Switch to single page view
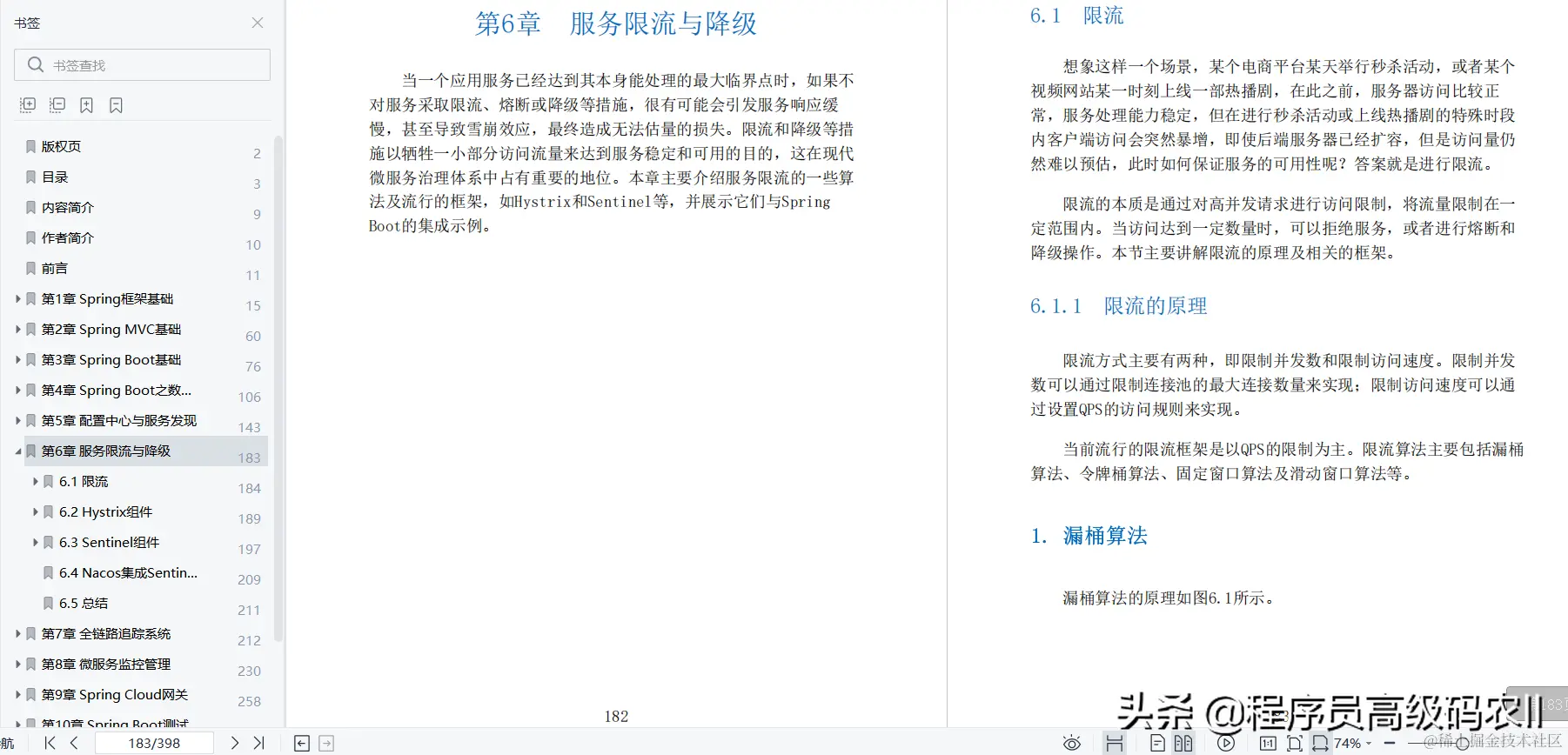 [x=1157, y=743]
